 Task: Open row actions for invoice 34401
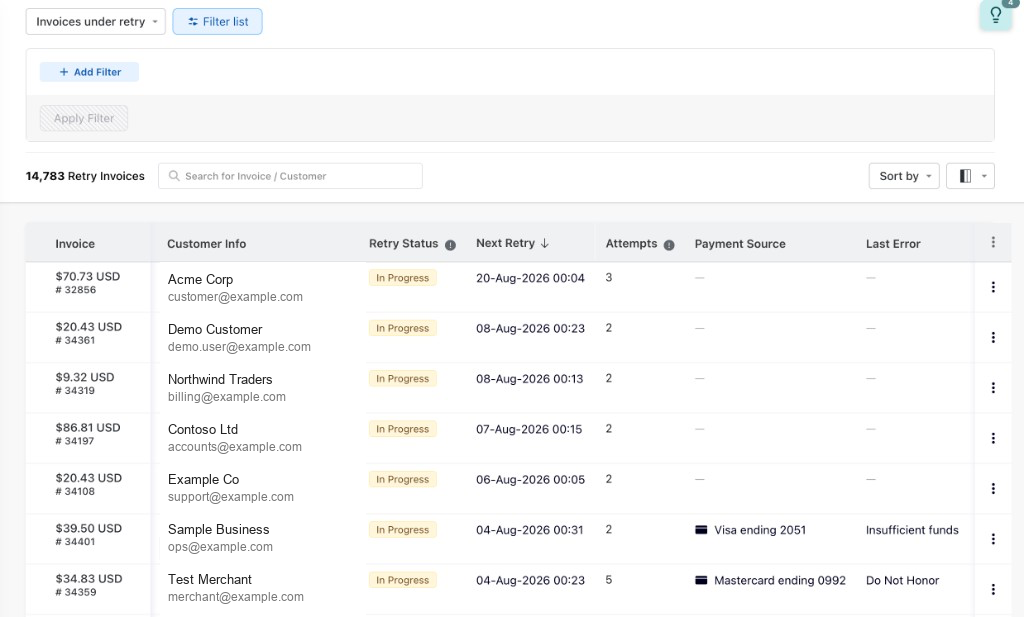click(993, 539)
